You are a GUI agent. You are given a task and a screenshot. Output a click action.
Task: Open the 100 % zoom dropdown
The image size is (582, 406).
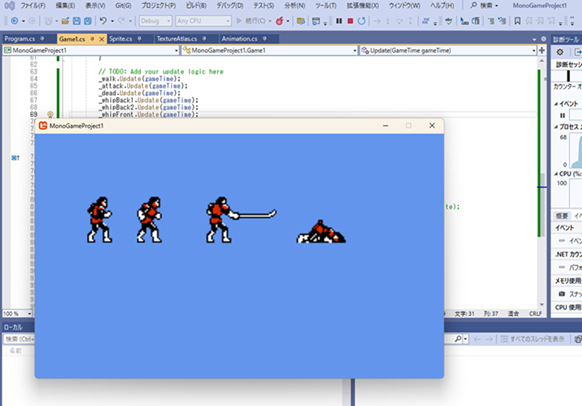(17, 314)
